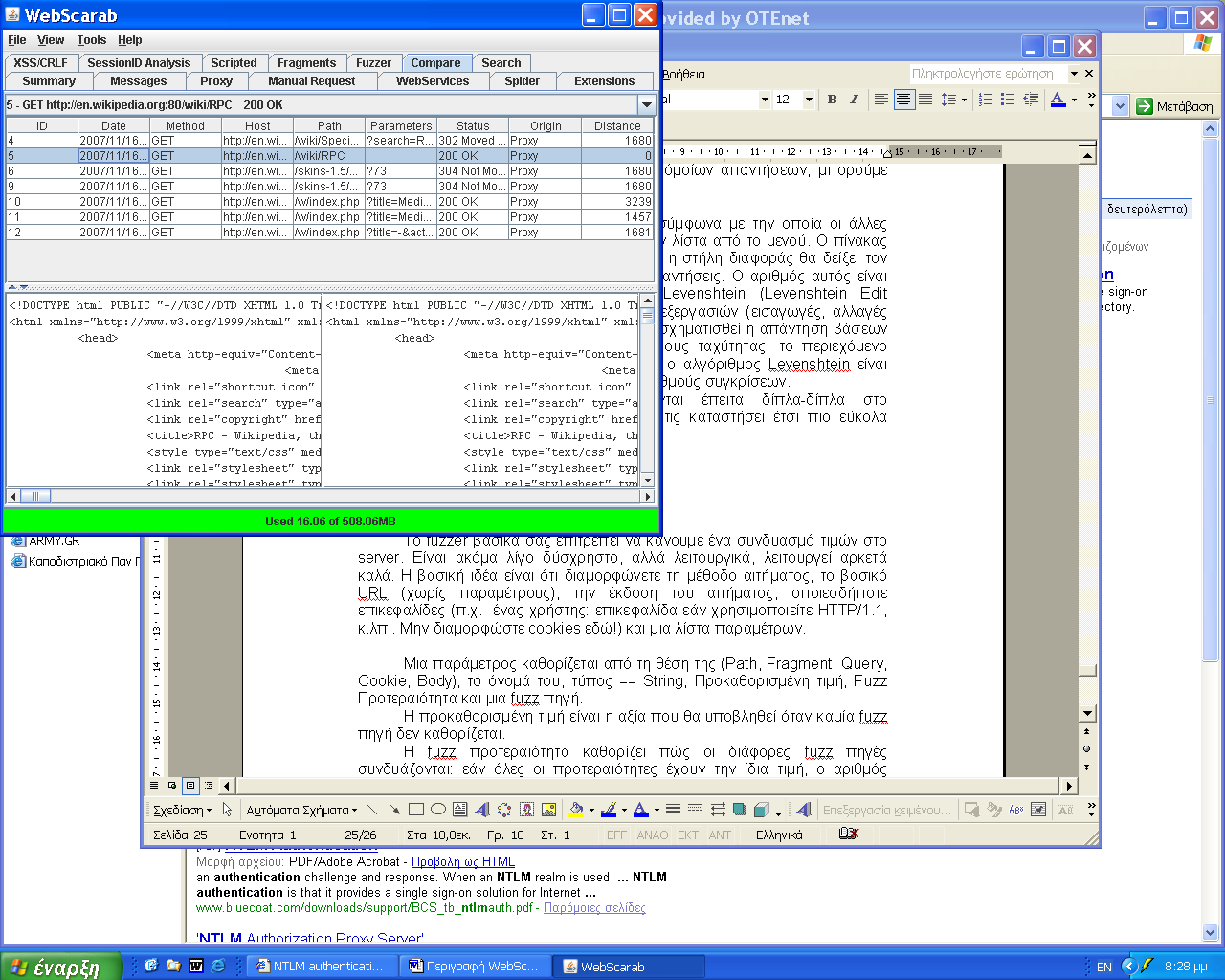Viewport: 1225px width, 980px height.
Task: Open Dash Style options in Drawing toolbar
Action: tap(695, 810)
